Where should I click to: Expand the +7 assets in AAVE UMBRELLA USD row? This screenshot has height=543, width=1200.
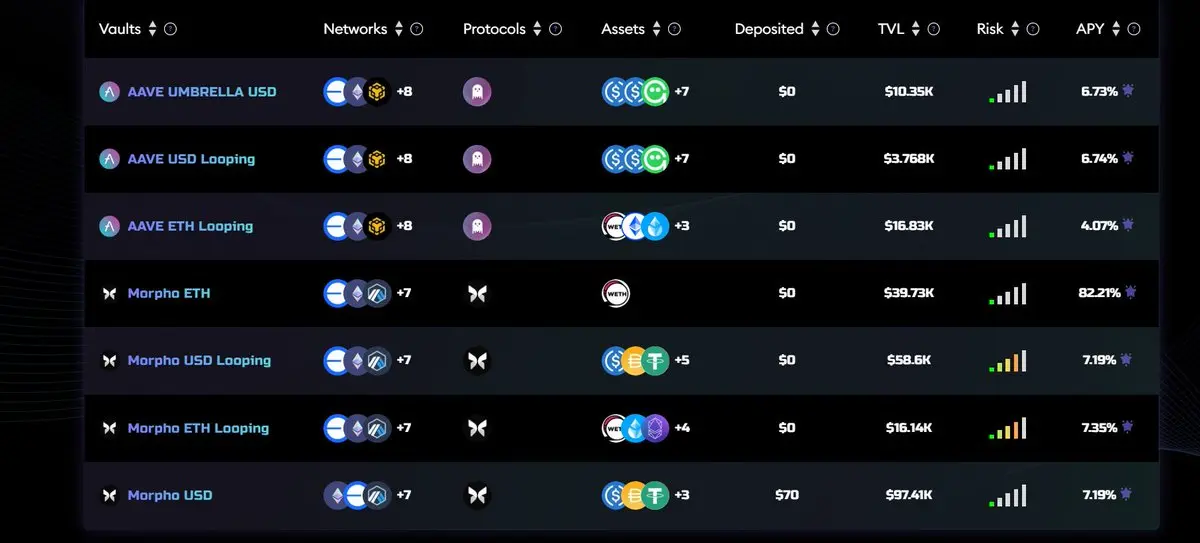682,92
